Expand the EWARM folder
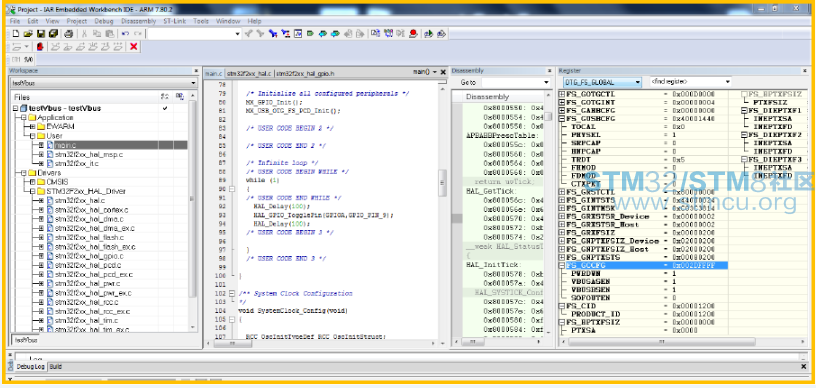This screenshot has width=816, height=388. click(32, 126)
